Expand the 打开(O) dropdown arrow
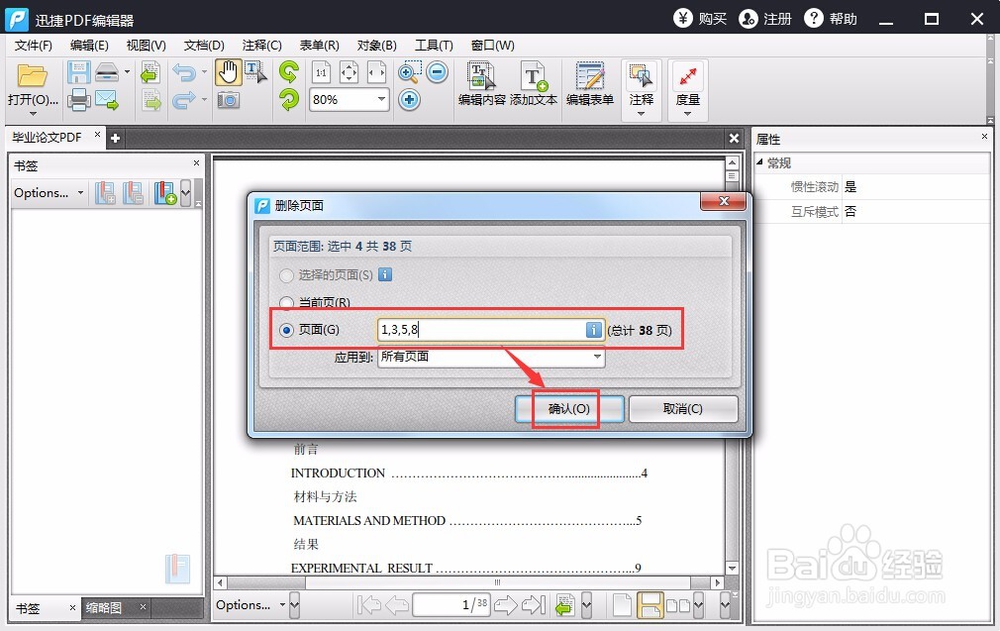 (x=33, y=114)
